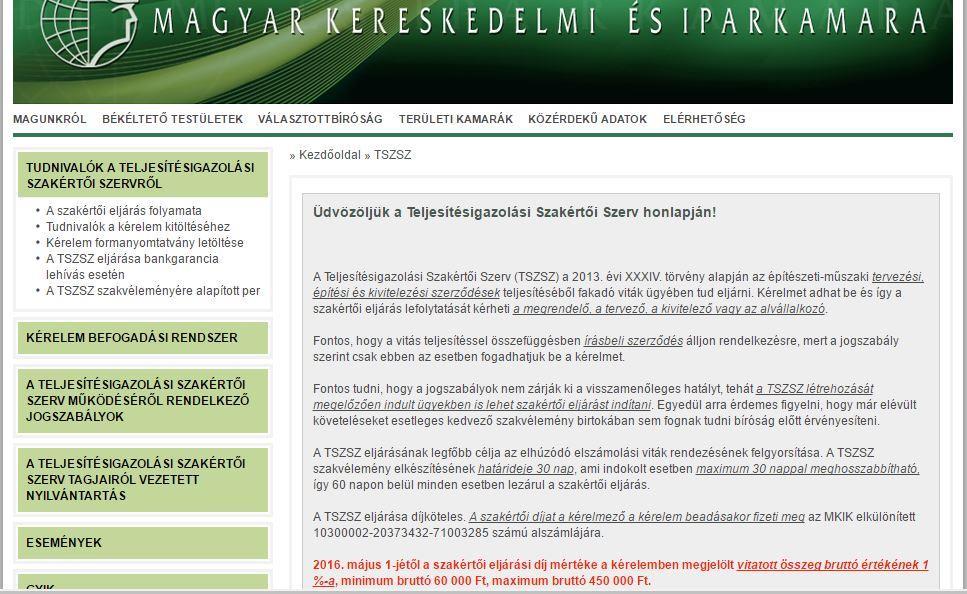967x594 pixels.
Task: Open 'A szakértői eljárás folyamata' link
Action: coord(124,210)
